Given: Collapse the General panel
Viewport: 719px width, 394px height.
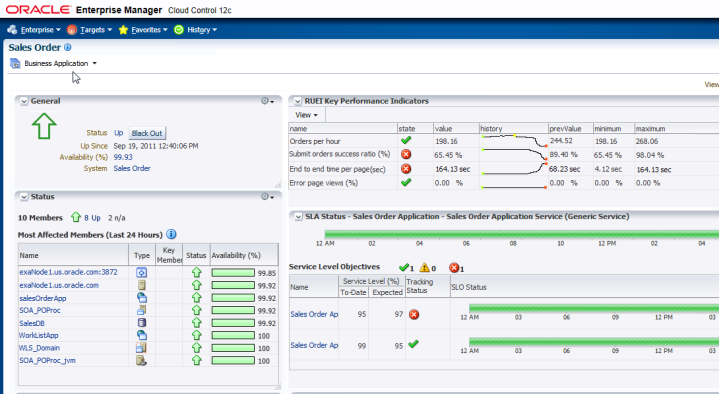Looking at the screenshot, I should [x=24, y=101].
